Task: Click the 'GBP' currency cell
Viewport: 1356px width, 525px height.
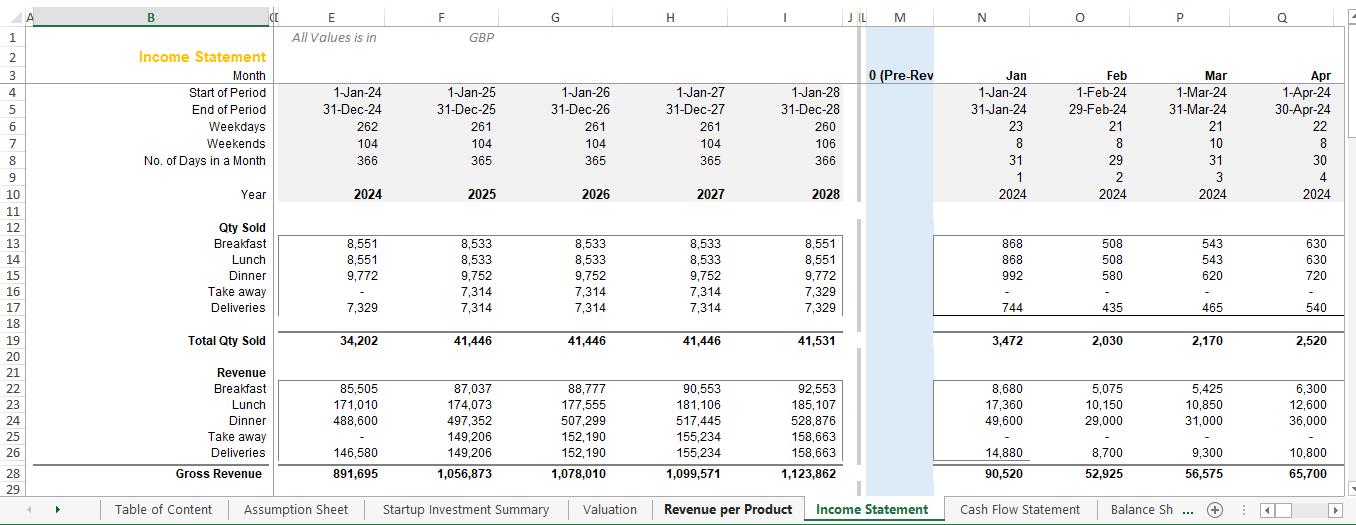Action: [481, 38]
